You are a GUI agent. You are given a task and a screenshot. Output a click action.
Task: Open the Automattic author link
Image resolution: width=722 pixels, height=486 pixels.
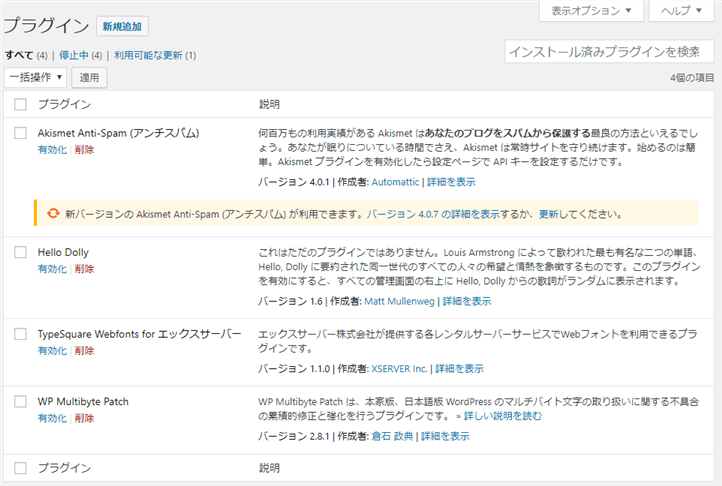click(x=395, y=182)
